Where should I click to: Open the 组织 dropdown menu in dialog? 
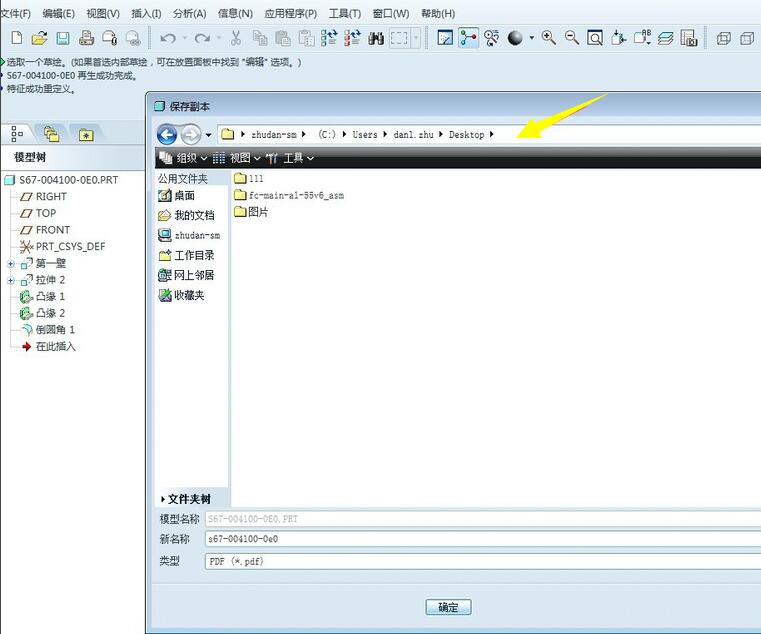coord(184,158)
